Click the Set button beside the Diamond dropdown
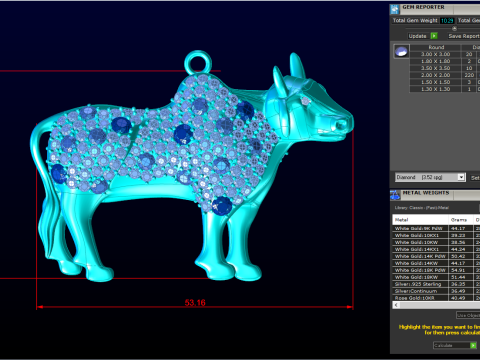This screenshot has height=360, width=480. tap(475, 178)
